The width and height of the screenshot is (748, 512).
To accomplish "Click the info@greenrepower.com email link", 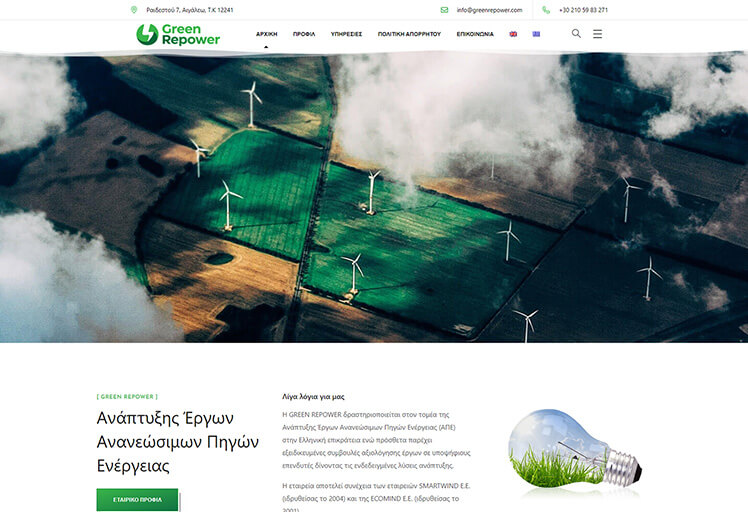I will pos(489,10).
